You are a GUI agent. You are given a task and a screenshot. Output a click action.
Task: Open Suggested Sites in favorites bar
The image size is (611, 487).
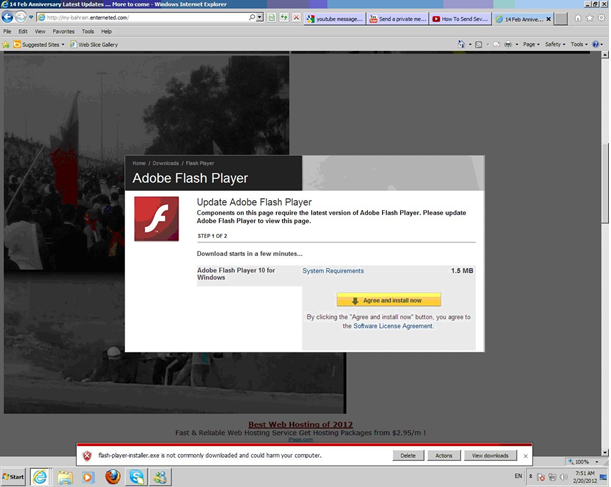click(39, 45)
